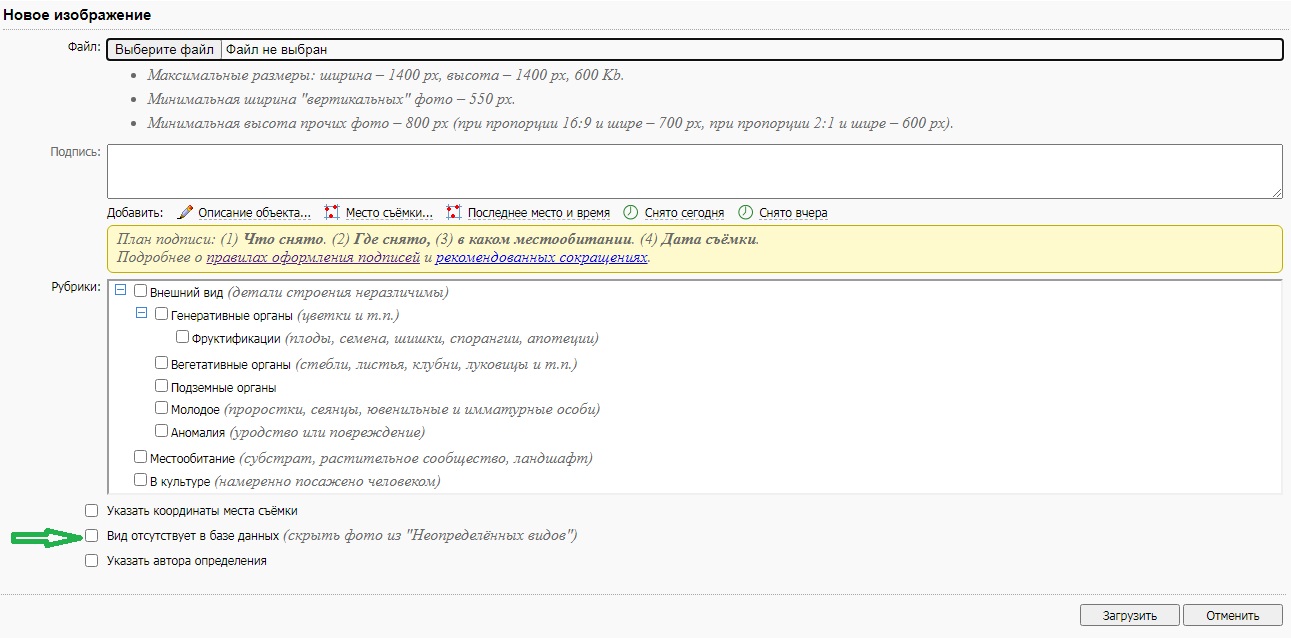Check Указать автора определения option
This screenshot has height=638, width=1291.
(x=92, y=561)
